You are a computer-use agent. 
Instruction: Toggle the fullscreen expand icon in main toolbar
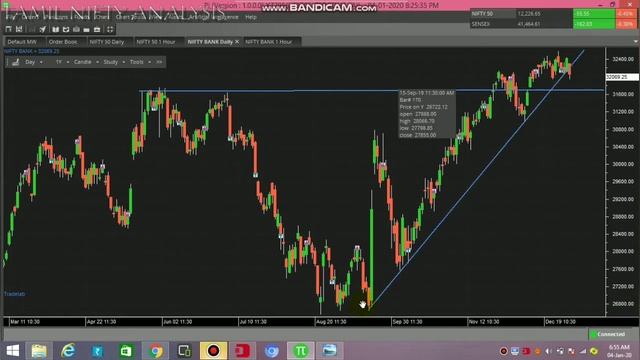click(x=110, y=29)
